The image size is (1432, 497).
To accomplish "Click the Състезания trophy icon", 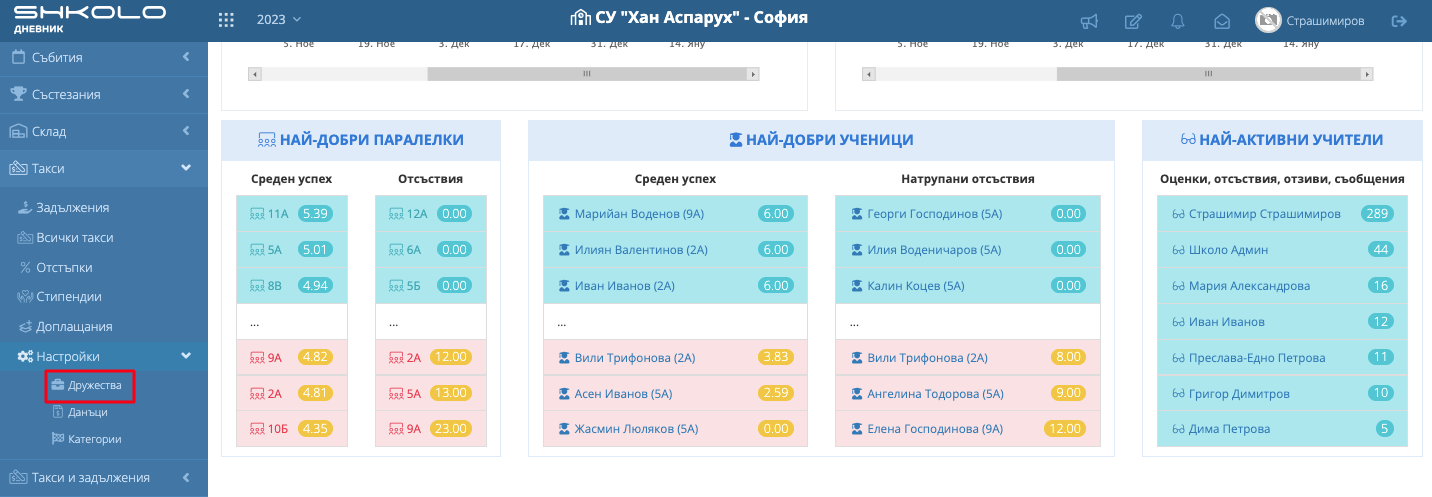I will tap(18, 94).
